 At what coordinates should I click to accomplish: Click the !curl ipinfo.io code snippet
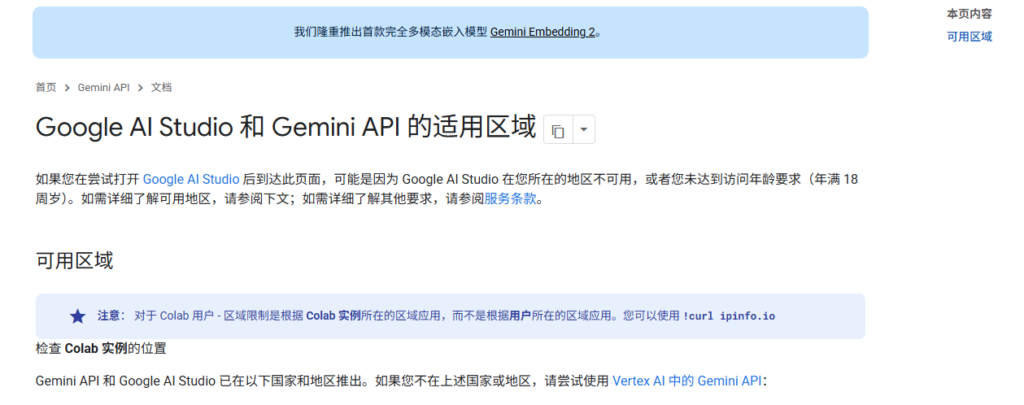pyautogui.click(x=729, y=316)
